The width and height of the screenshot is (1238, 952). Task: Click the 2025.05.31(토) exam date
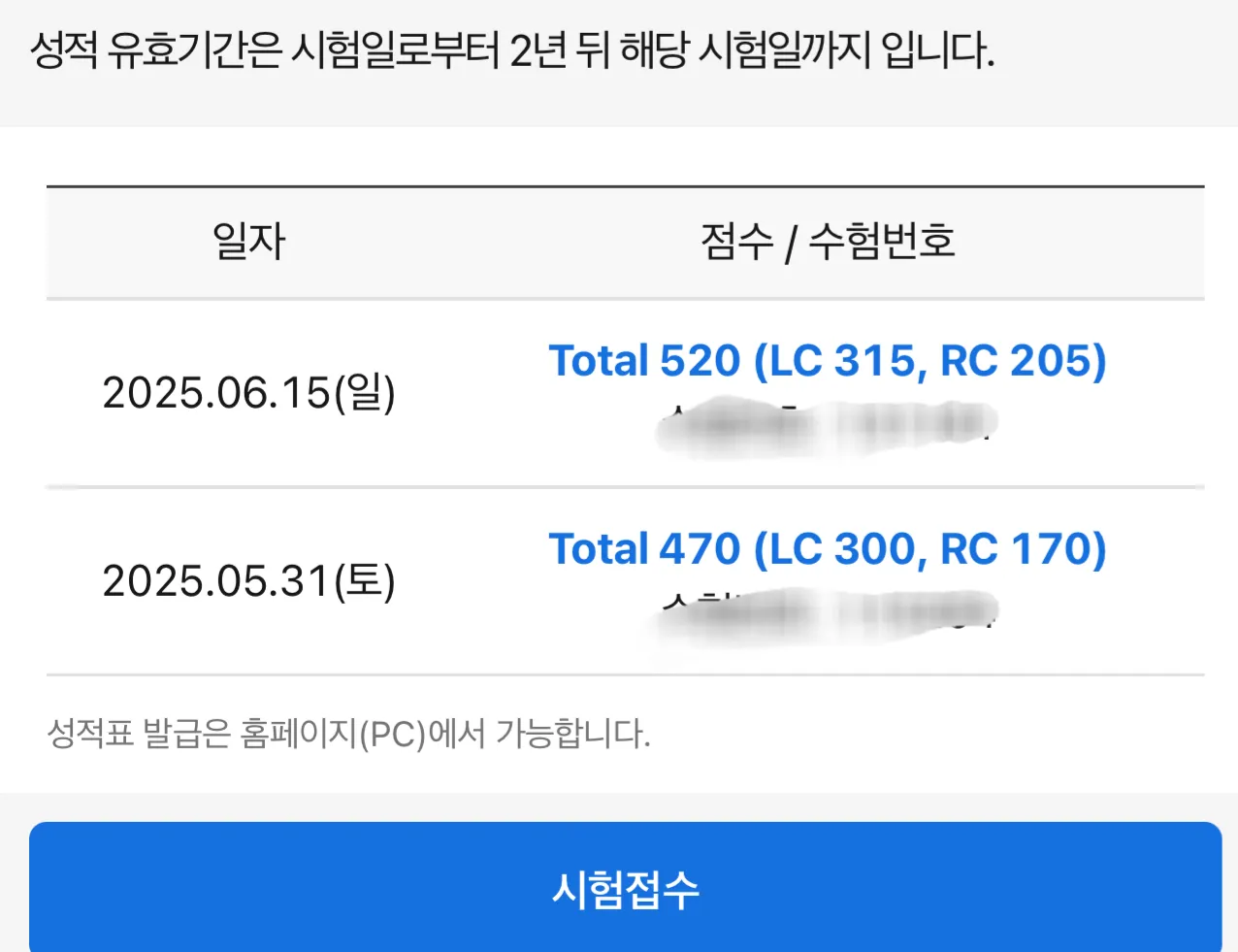[x=247, y=583]
